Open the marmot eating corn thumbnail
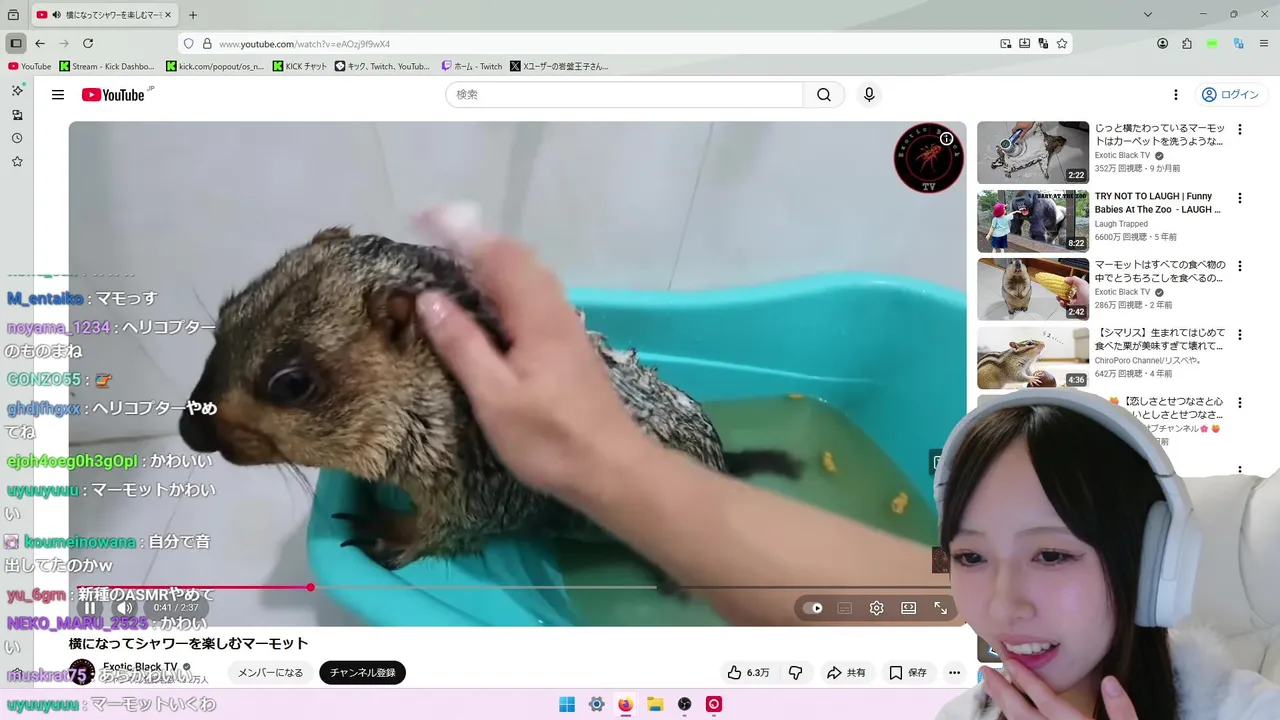 1033,289
